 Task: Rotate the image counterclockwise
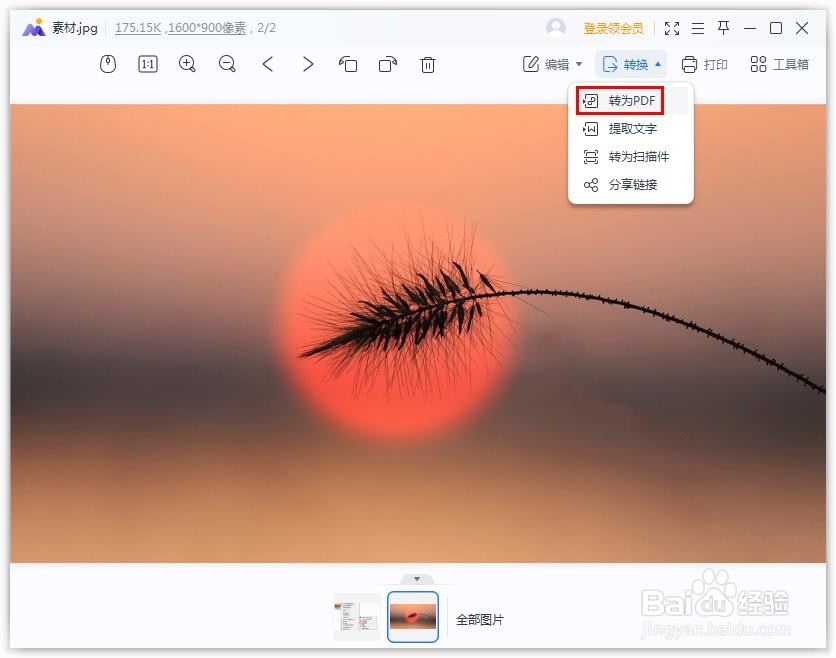[349, 64]
